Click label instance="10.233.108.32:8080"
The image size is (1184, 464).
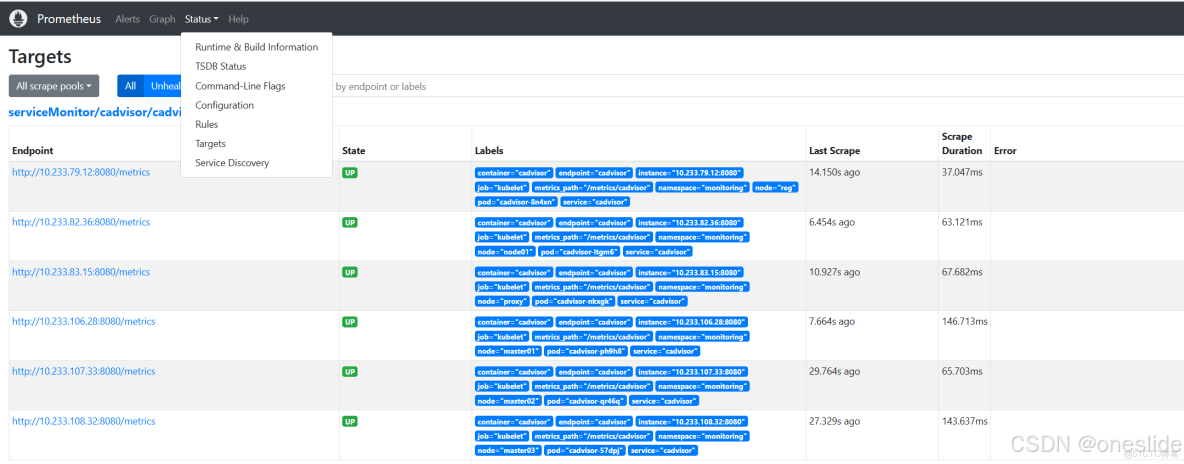coord(691,421)
